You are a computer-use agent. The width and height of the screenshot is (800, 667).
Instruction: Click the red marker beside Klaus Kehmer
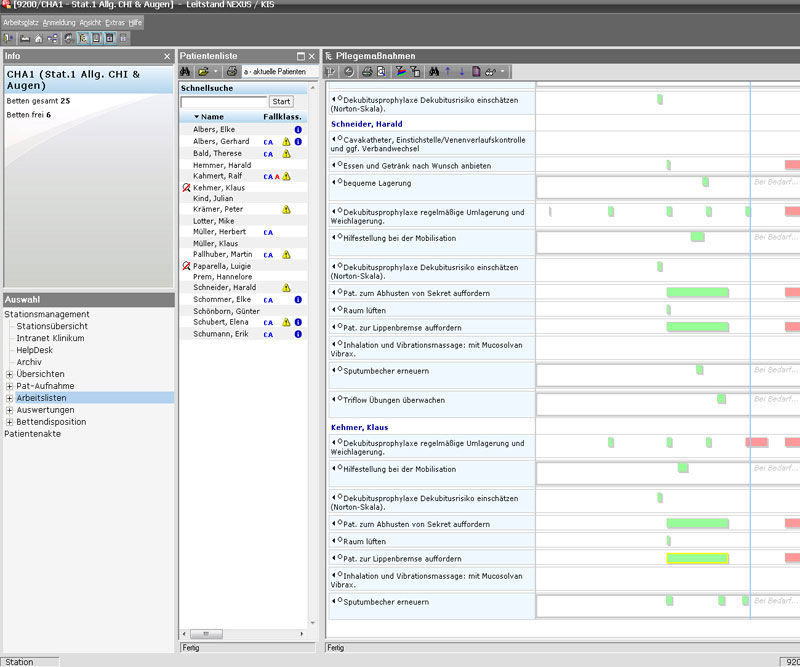(x=185, y=186)
